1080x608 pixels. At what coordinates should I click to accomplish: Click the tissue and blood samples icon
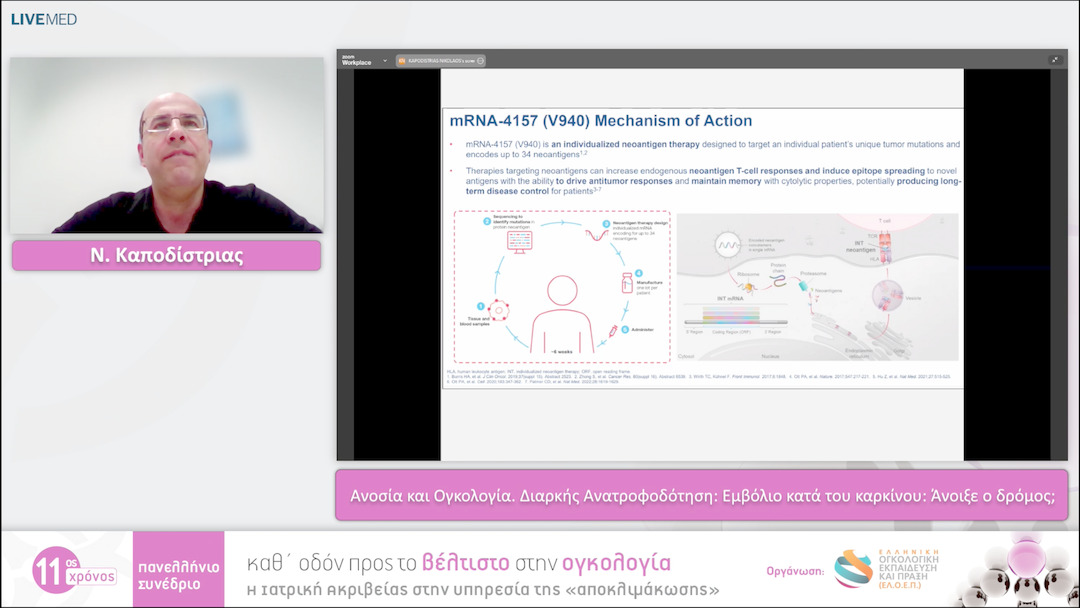[496, 310]
